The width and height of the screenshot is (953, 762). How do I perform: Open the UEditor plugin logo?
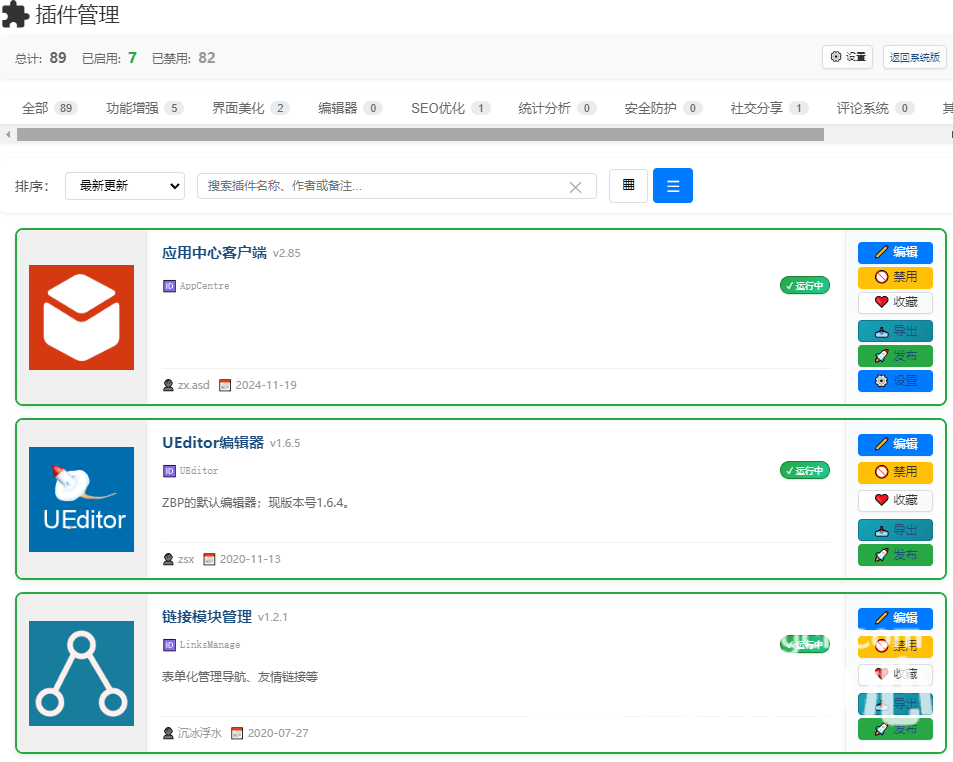click(x=81, y=499)
